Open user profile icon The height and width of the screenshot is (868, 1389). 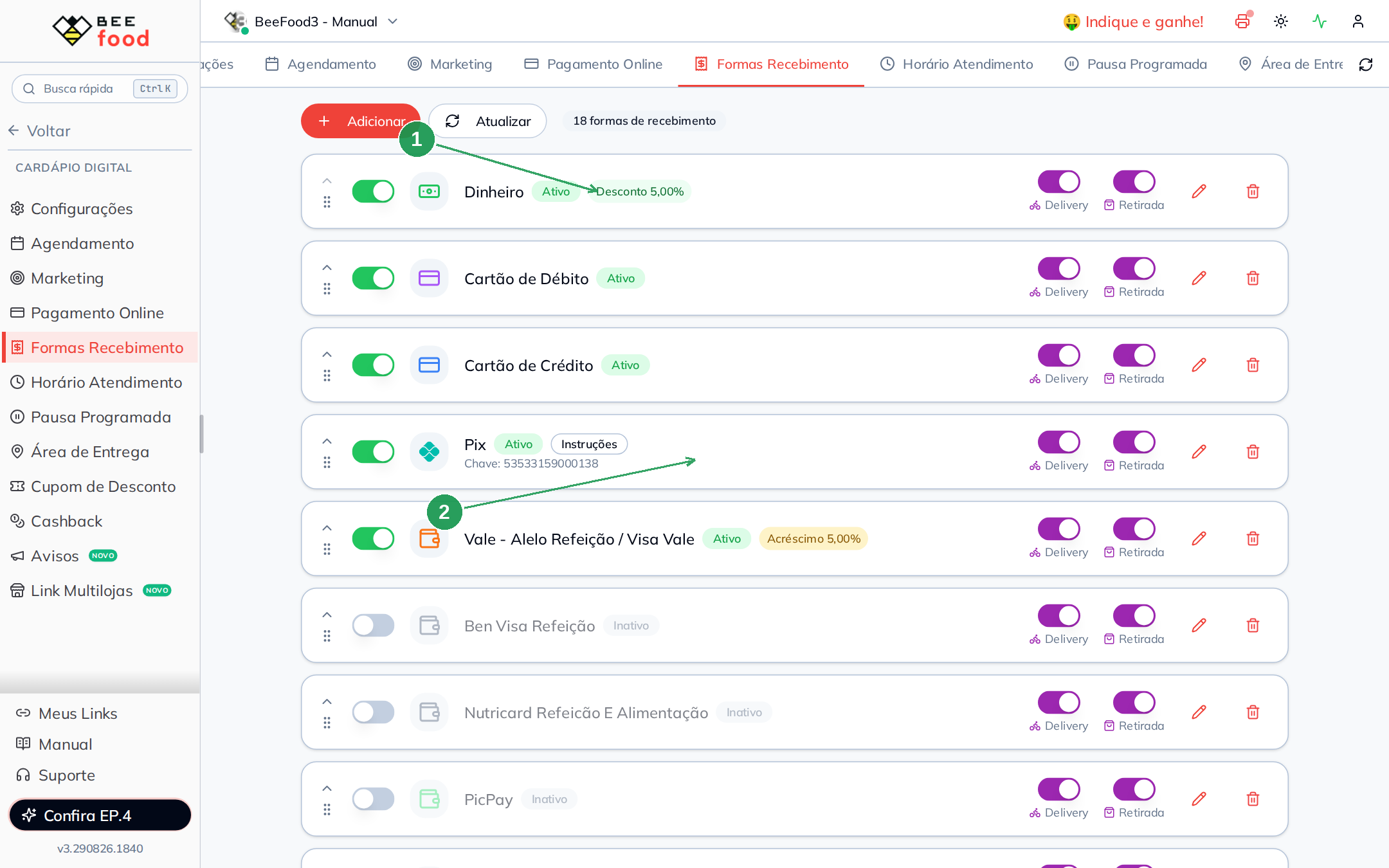click(1358, 21)
